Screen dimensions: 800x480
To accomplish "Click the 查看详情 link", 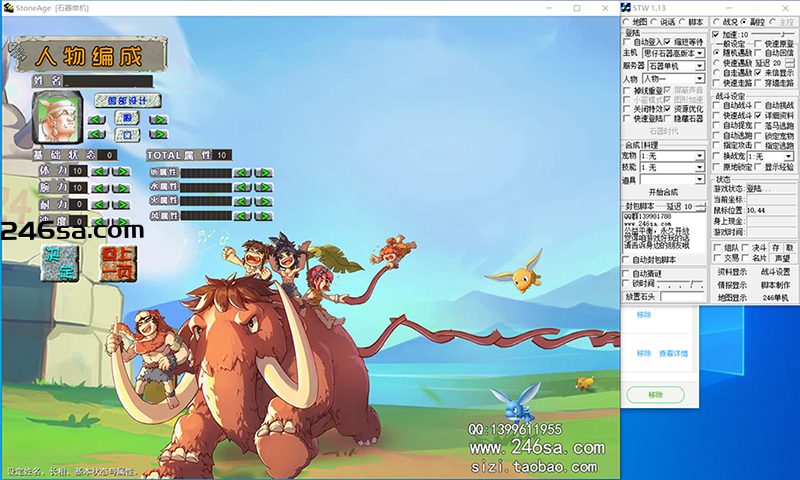I will 673,353.
